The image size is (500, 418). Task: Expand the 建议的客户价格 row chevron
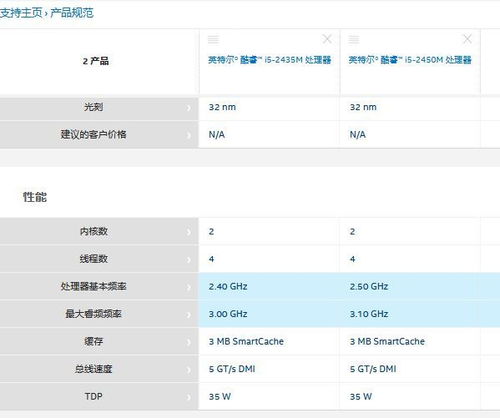coord(189,135)
